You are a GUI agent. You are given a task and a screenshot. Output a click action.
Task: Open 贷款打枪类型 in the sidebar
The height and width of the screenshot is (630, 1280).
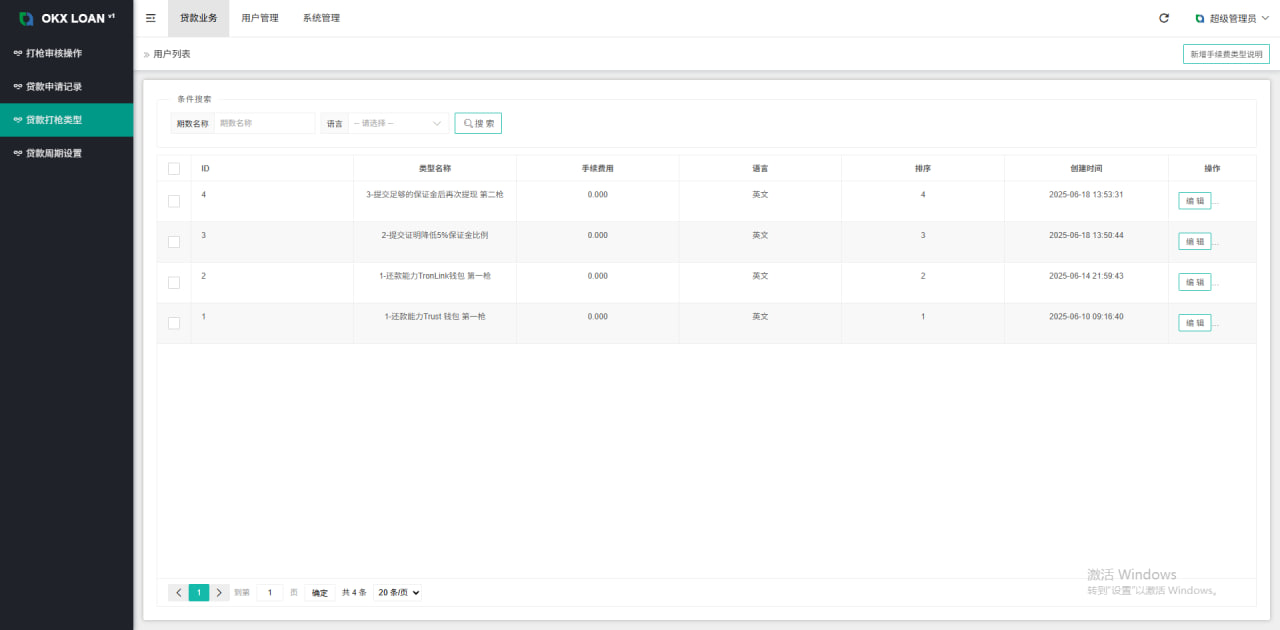point(67,120)
